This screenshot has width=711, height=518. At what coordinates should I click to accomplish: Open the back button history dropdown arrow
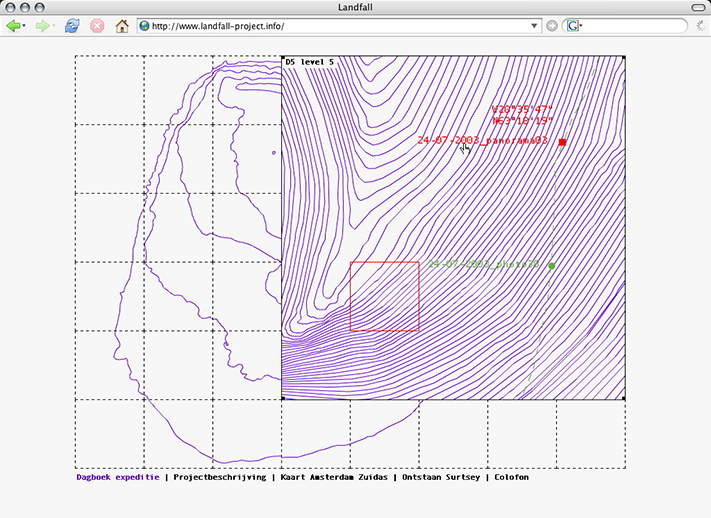click(26, 26)
